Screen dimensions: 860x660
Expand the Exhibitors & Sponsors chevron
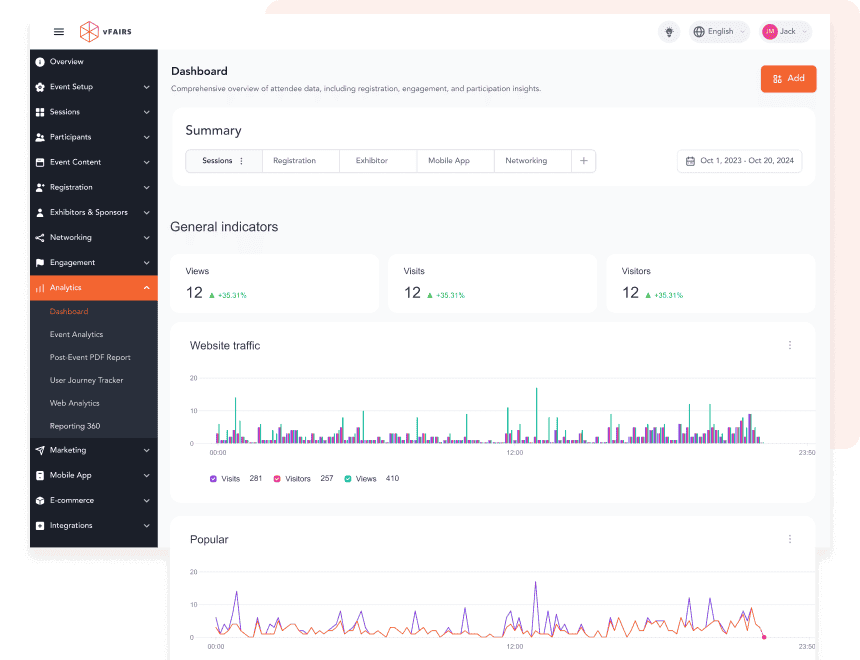click(146, 213)
